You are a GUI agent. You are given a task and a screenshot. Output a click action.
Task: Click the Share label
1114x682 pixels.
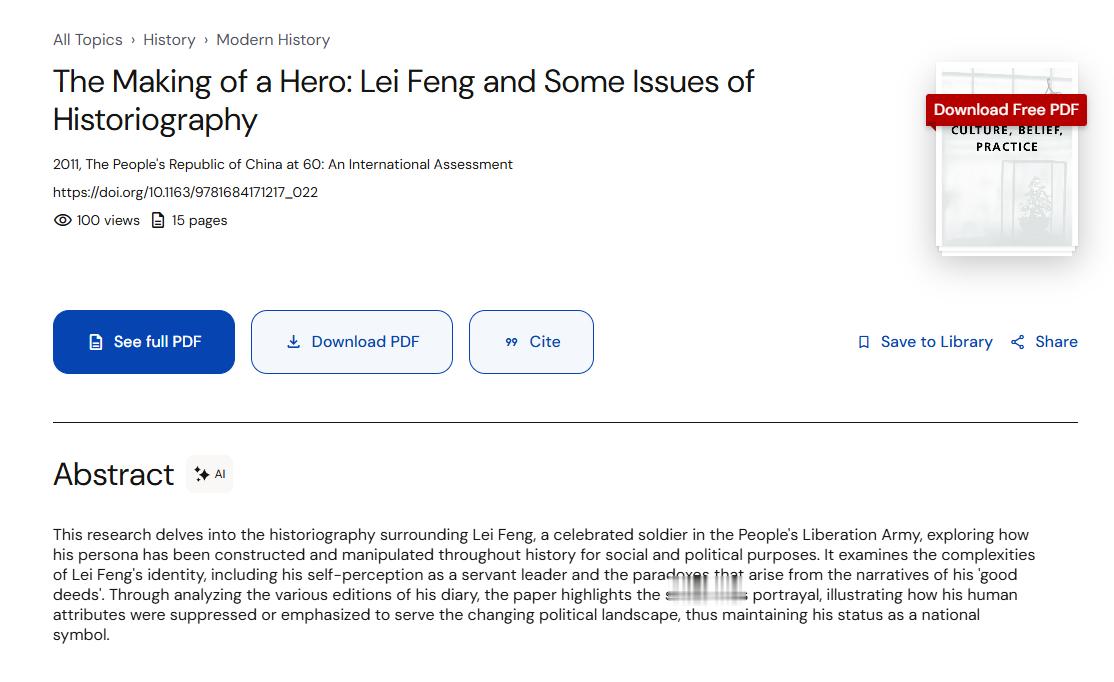[1056, 342]
